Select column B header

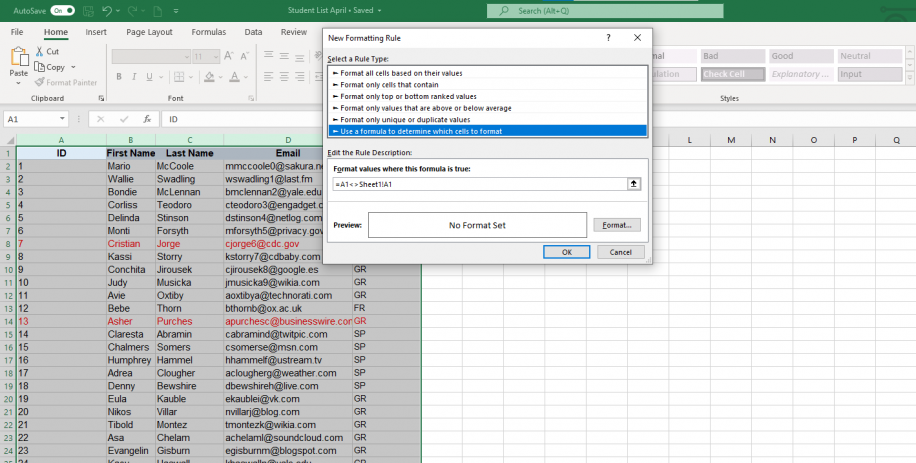pyautogui.click(x=130, y=140)
